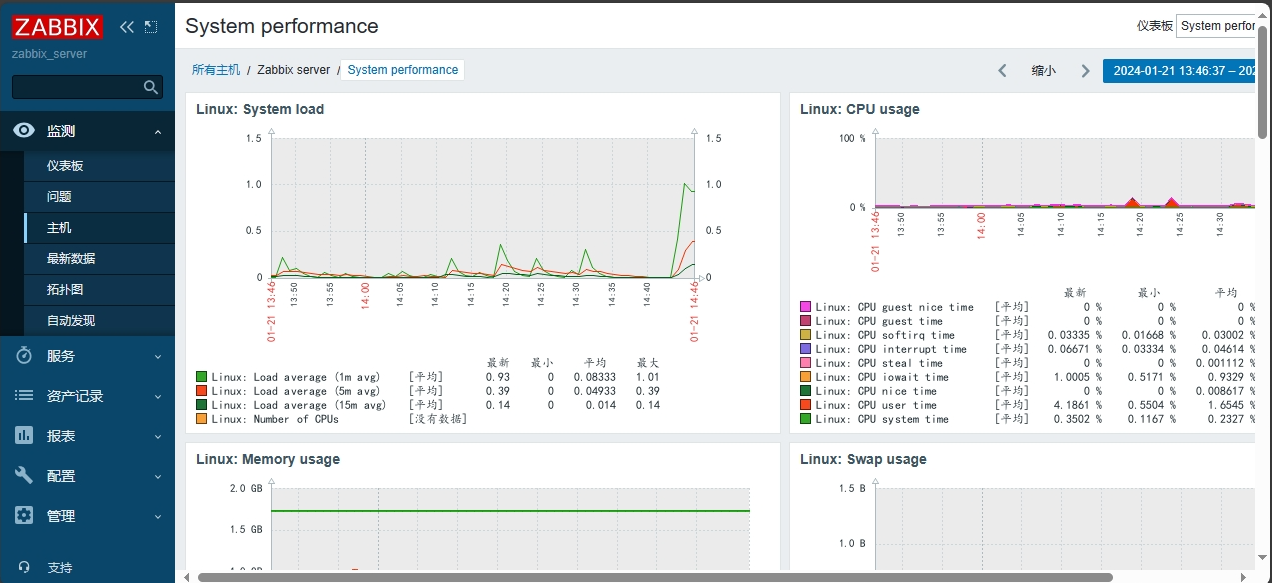Click the 资产记录 list icon
The image size is (1272, 583).
pos(24,396)
